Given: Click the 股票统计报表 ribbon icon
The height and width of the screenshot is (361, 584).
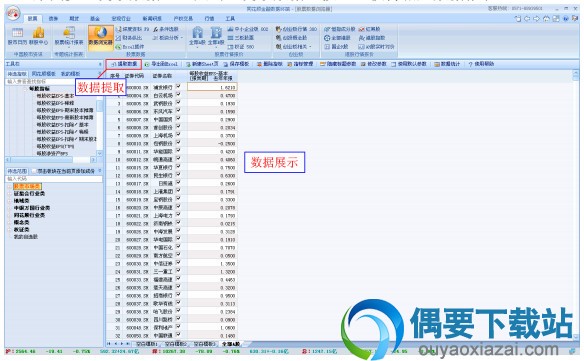Looking at the screenshot, I should 69,37.
